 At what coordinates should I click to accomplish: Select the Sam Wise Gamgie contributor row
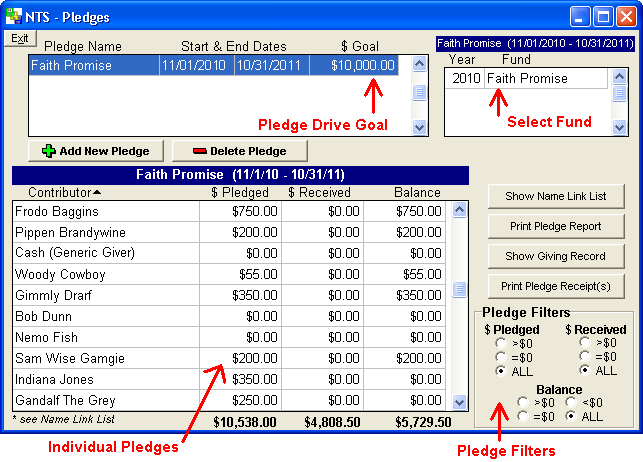229,358
